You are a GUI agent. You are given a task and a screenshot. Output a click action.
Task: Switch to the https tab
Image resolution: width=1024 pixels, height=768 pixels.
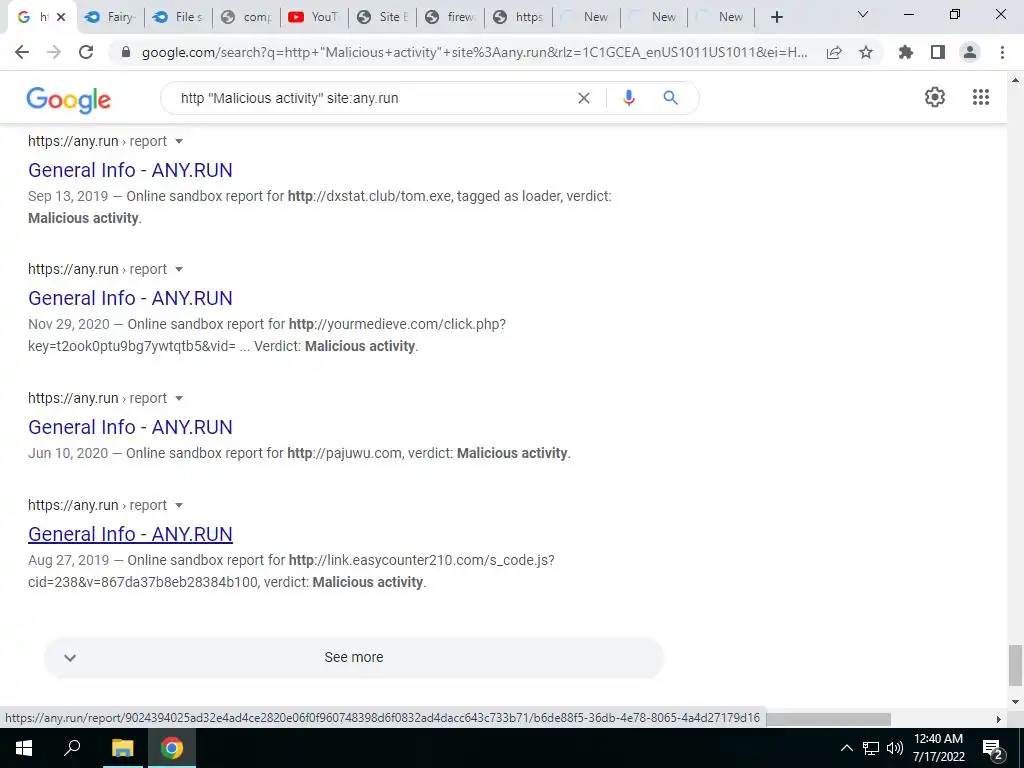click(519, 17)
